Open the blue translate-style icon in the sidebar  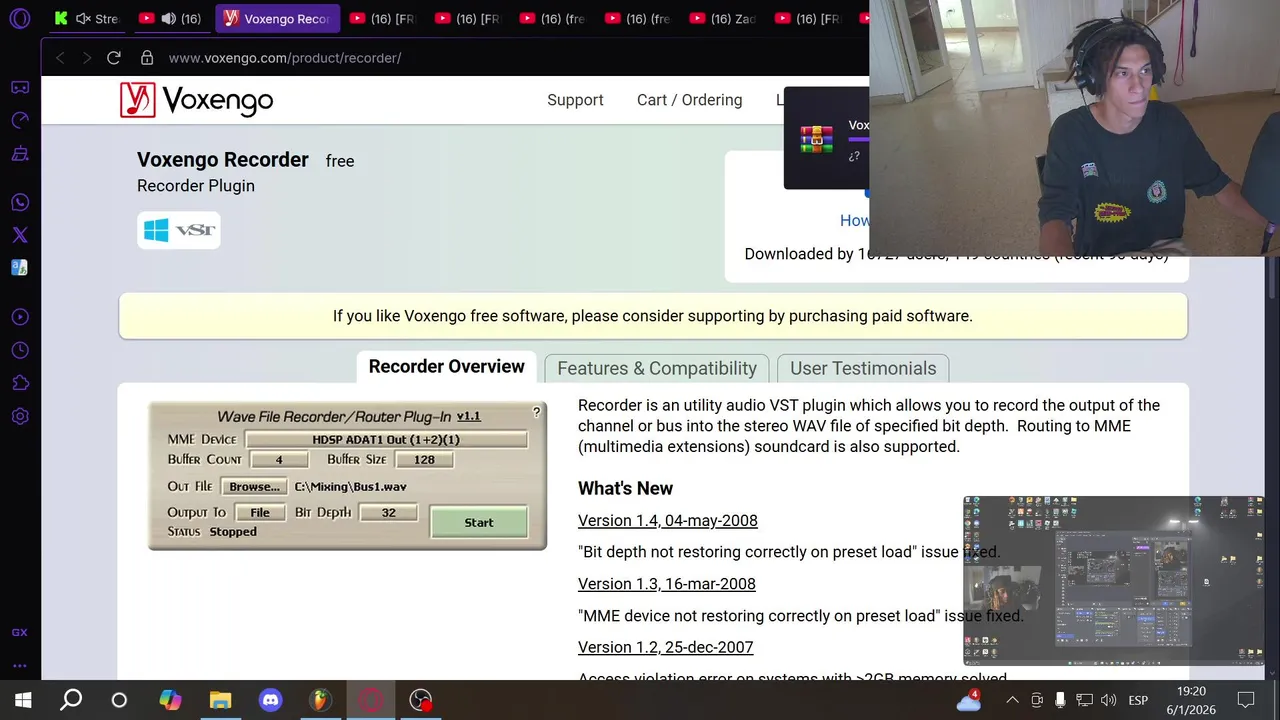[x=19, y=268]
